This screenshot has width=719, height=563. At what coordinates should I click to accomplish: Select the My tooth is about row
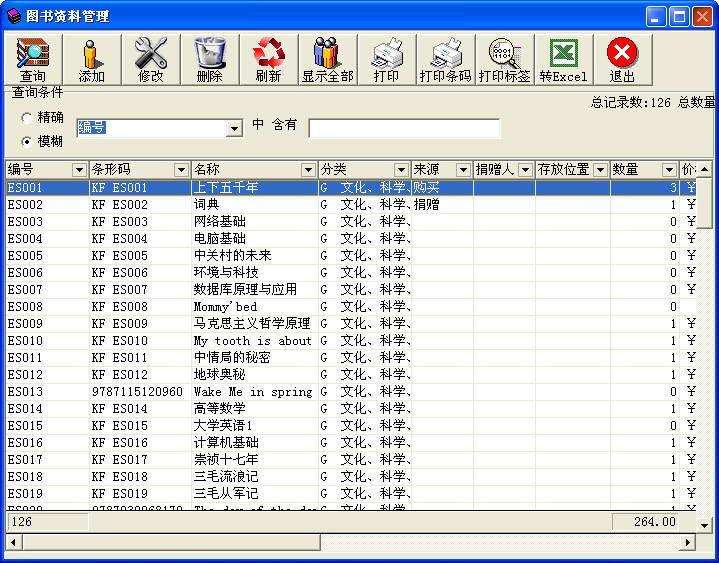tap(351, 341)
